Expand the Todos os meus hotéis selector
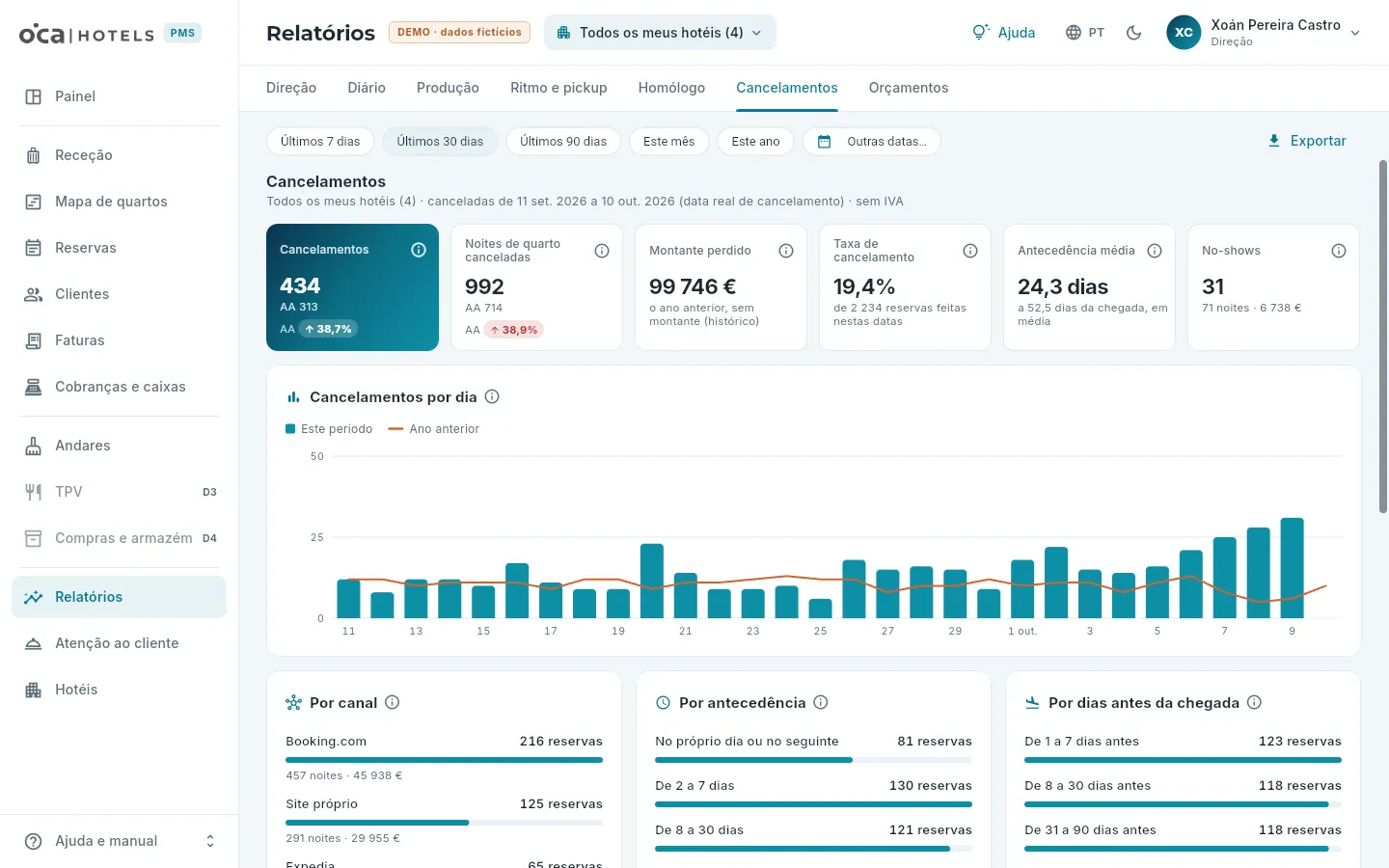The width and height of the screenshot is (1389, 868). [x=660, y=33]
